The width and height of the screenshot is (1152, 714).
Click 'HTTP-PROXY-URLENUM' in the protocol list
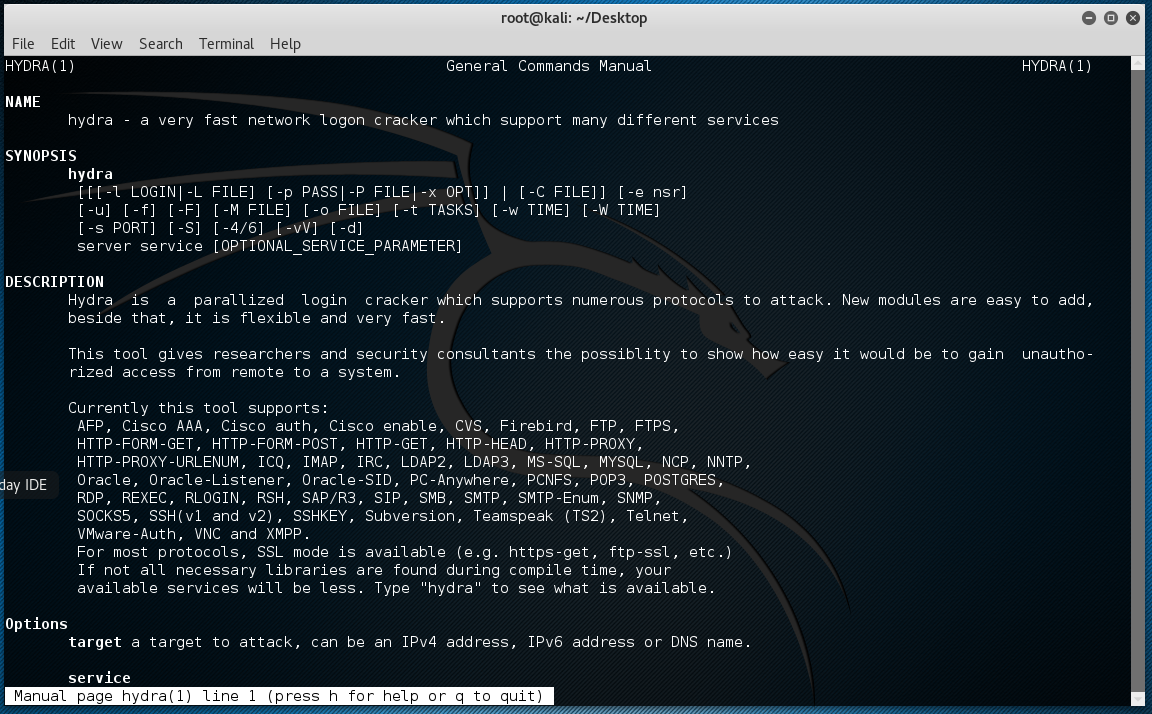click(x=158, y=462)
